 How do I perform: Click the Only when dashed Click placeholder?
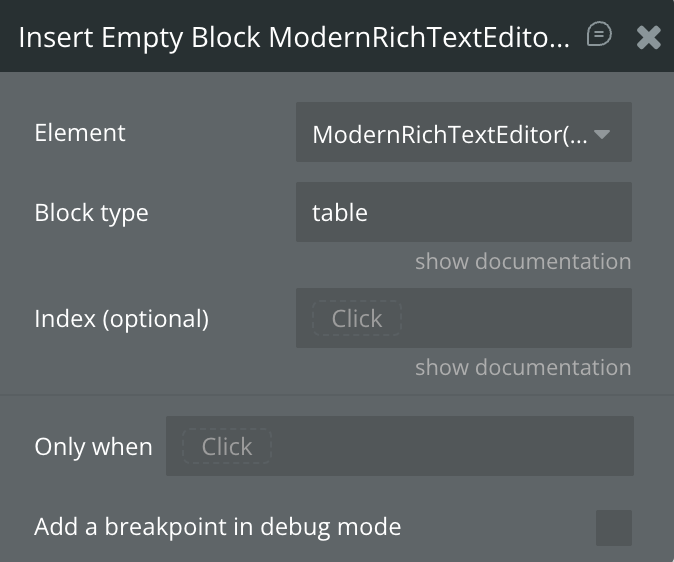[226, 446]
